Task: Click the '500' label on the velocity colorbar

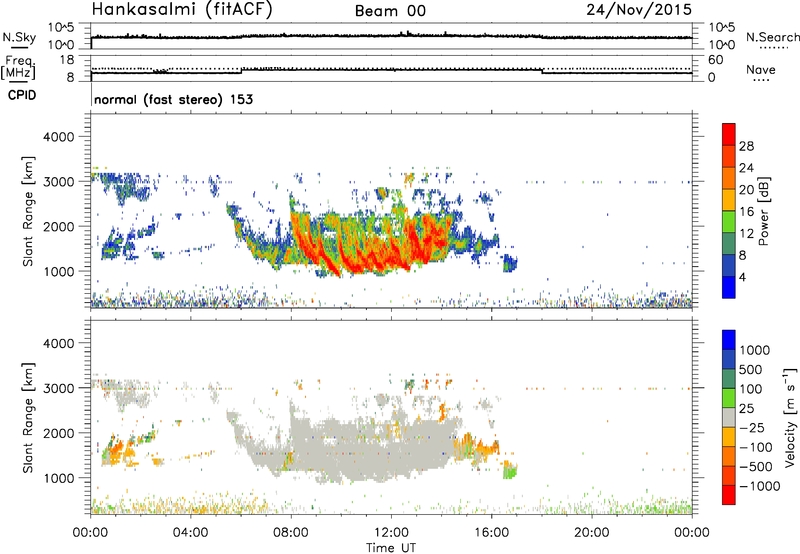Action: coord(753,369)
